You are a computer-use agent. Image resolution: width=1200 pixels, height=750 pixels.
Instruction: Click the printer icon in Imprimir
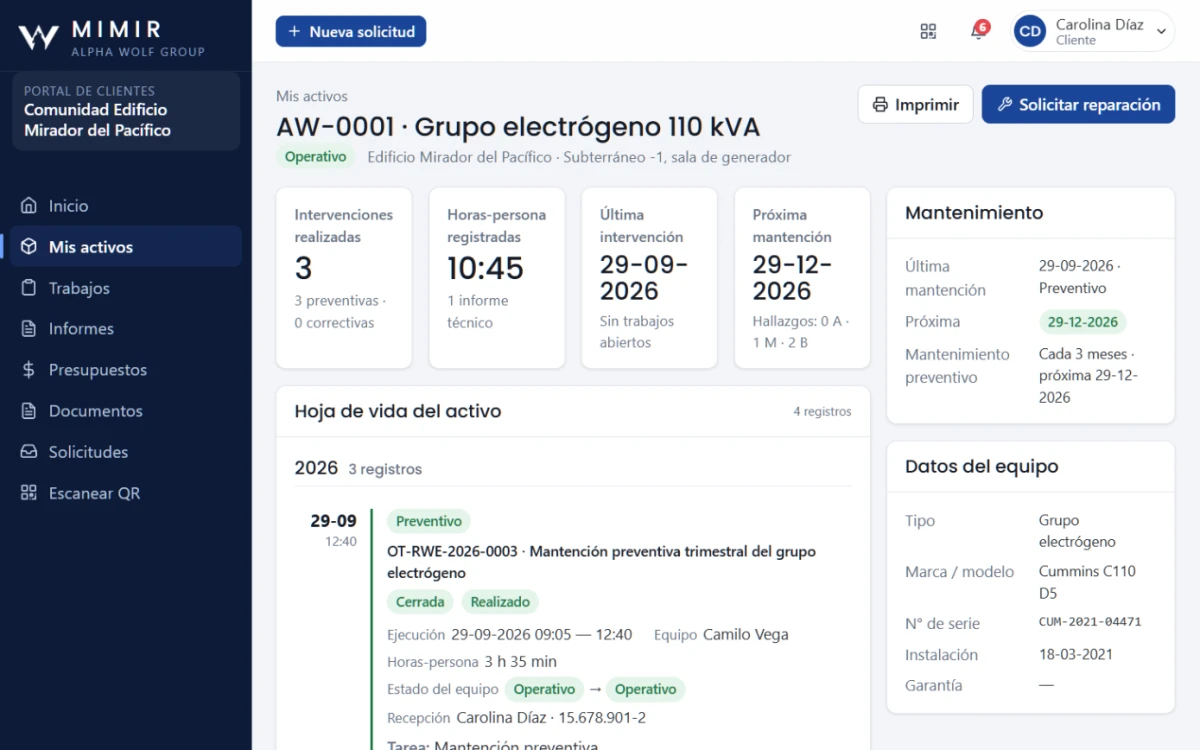(880, 105)
